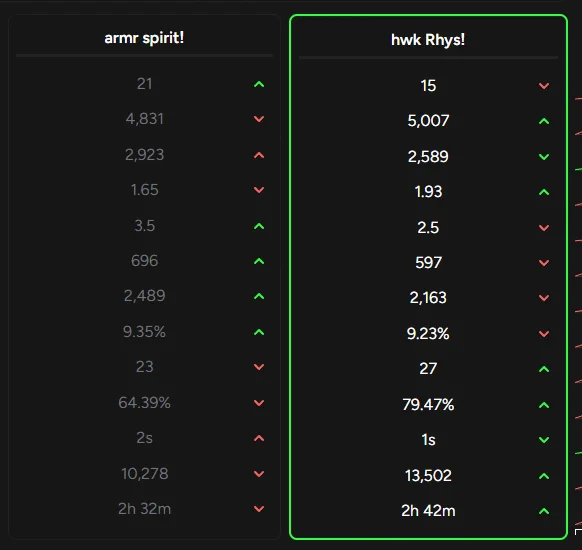The image size is (582, 550).
Task: Select the value 2,489
Action: [144, 296]
